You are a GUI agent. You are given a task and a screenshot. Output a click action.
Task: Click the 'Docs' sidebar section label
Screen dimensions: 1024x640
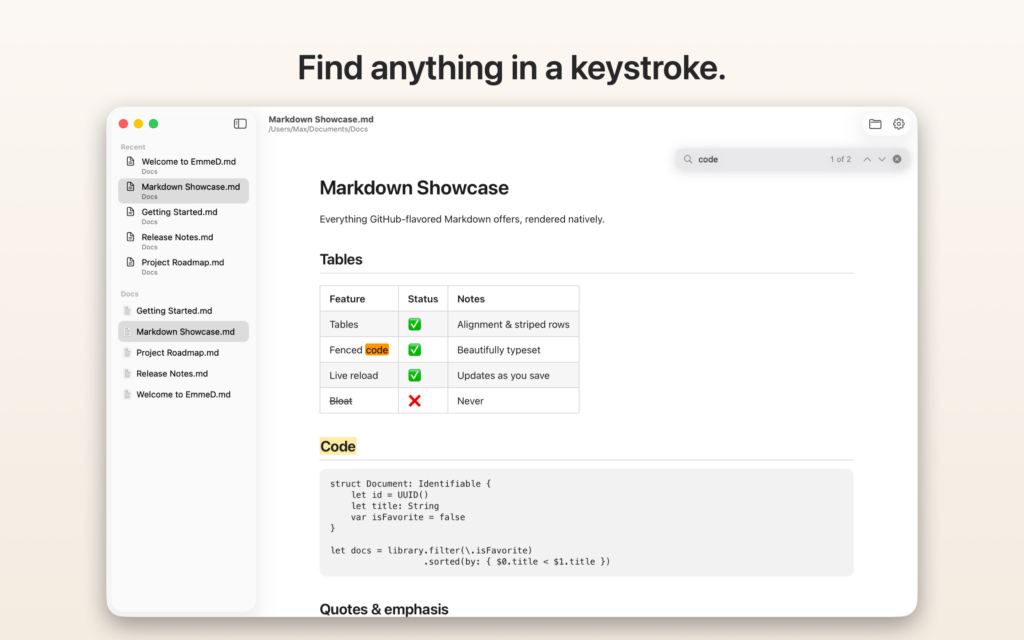pyautogui.click(x=129, y=294)
